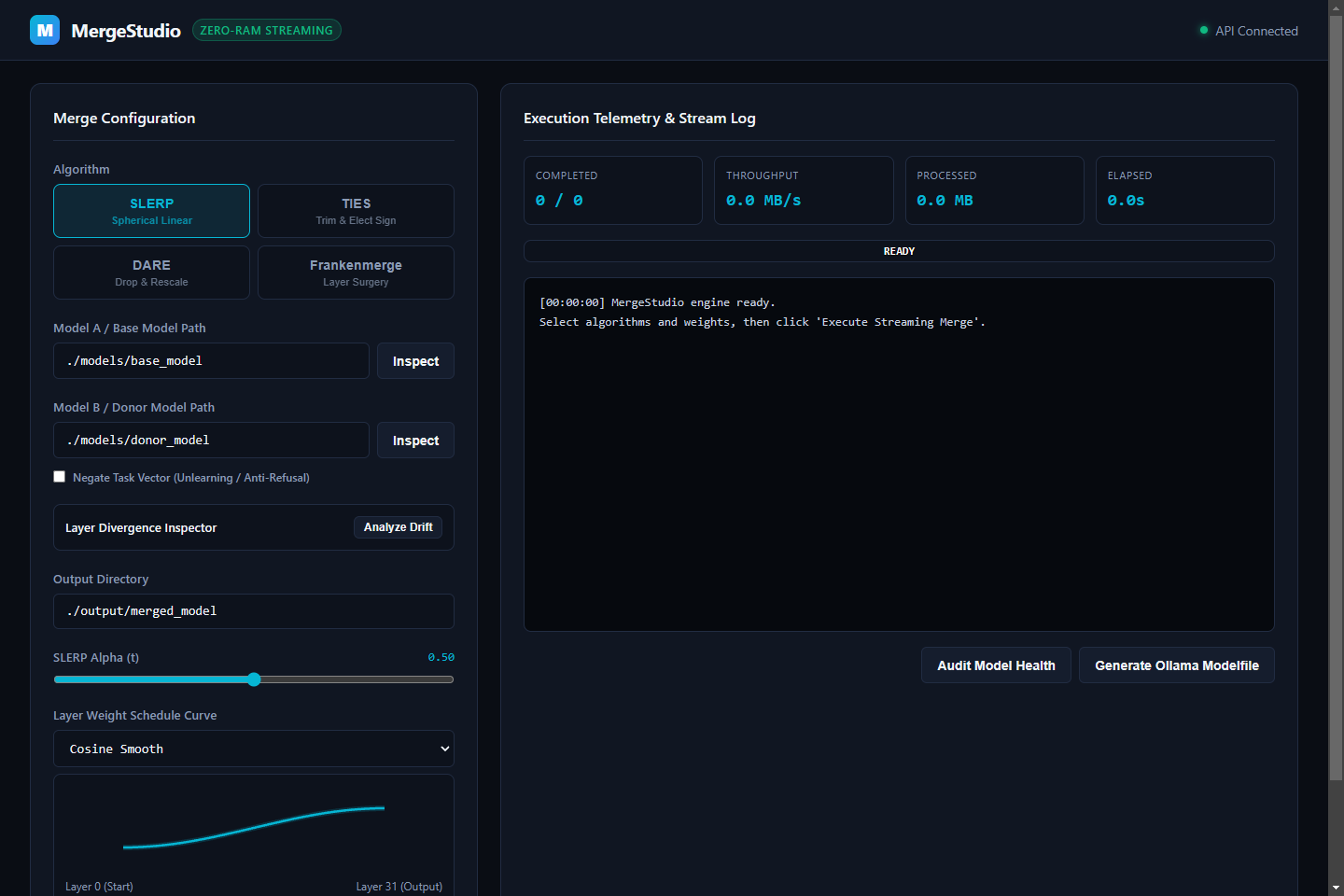This screenshot has height=896, width=1344.
Task: Click the API Connected status text
Action: tap(1256, 31)
